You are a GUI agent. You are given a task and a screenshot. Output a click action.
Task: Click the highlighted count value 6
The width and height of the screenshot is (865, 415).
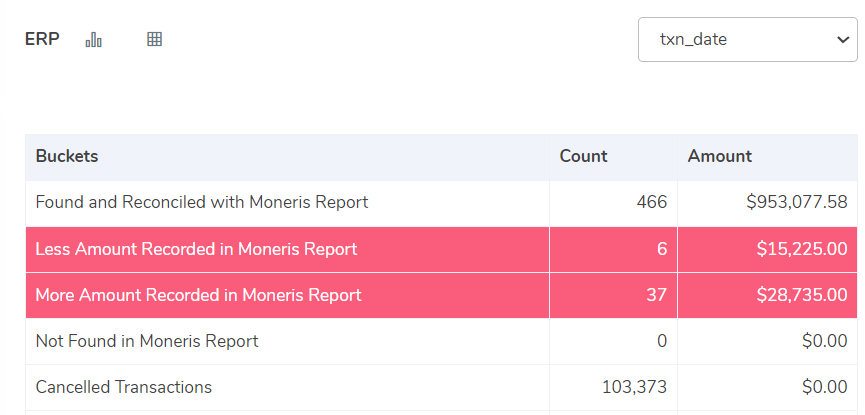click(x=662, y=249)
